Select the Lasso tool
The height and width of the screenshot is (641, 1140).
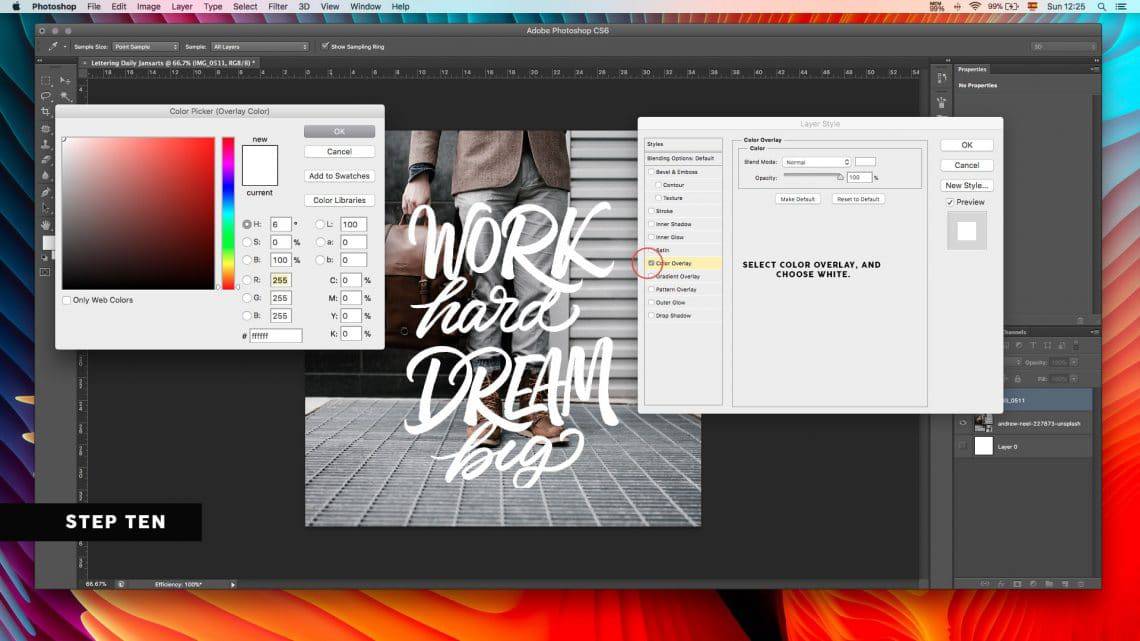pyautogui.click(x=46, y=96)
